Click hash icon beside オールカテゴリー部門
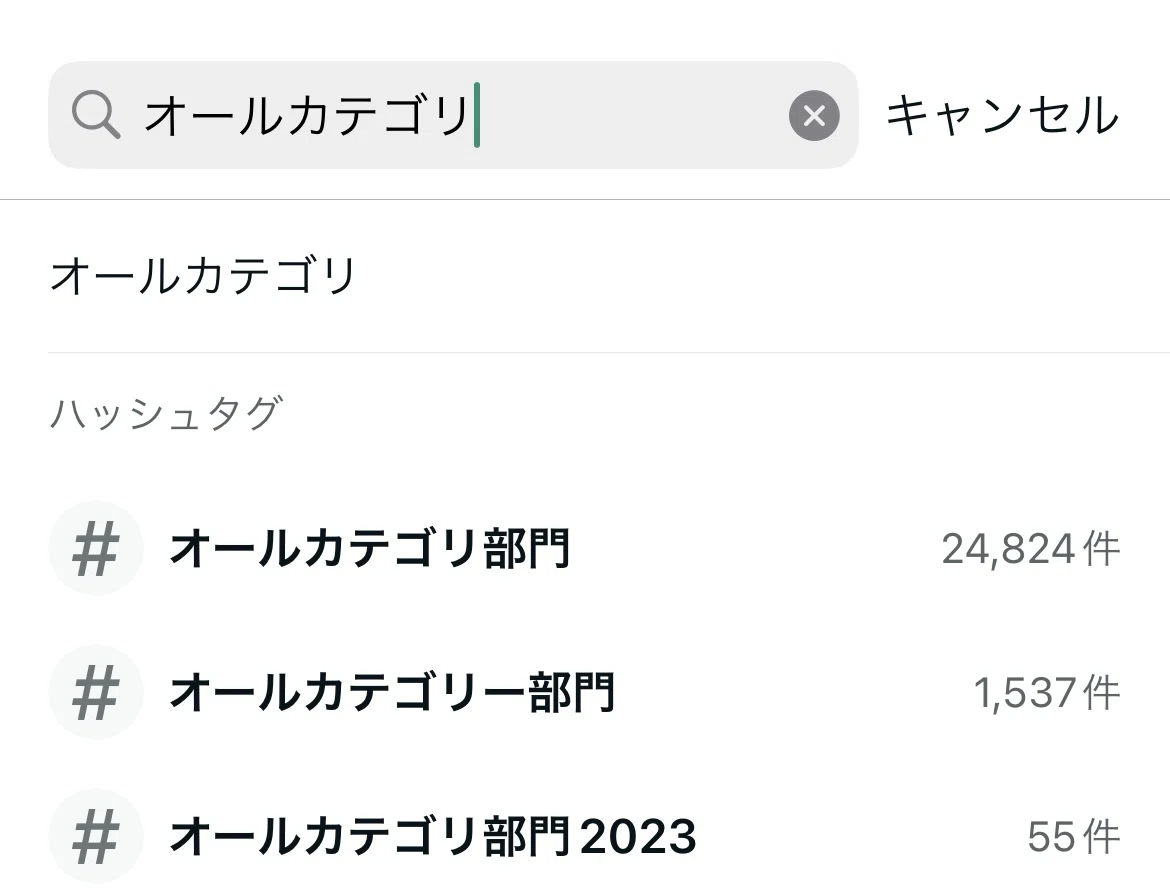Screen dimensions: 1170x888 click(x=96, y=692)
